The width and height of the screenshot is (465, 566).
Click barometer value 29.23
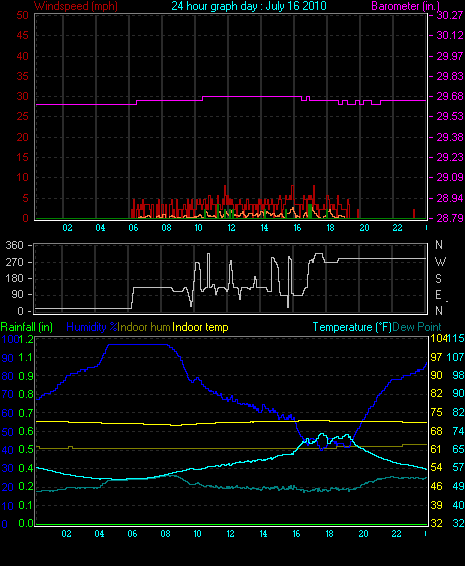[449, 157]
